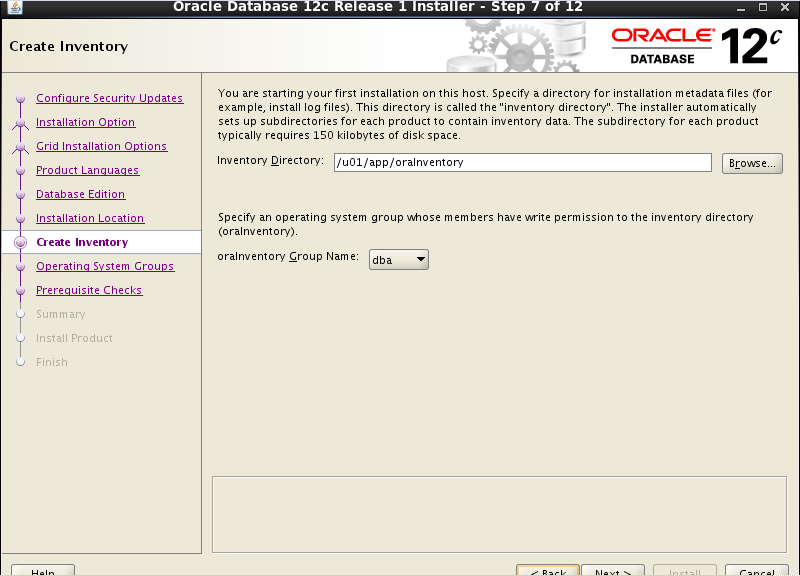Click the Java icon in title bar
800x576 pixels.
15,7
